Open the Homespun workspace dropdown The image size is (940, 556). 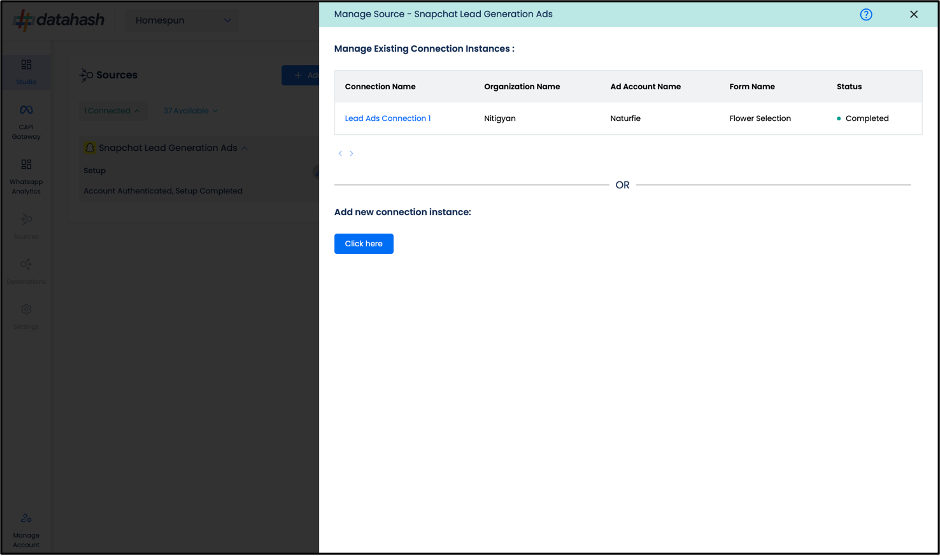pos(182,20)
